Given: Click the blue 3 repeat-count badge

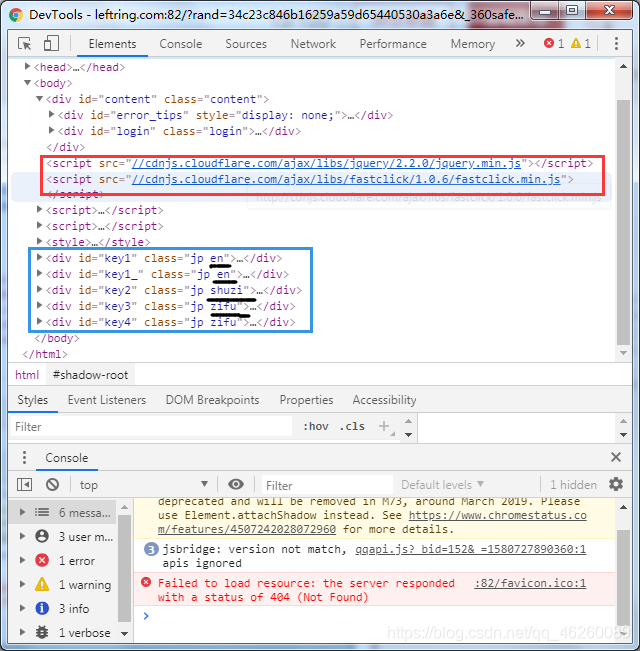Looking at the screenshot, I should tap(151, 549).
